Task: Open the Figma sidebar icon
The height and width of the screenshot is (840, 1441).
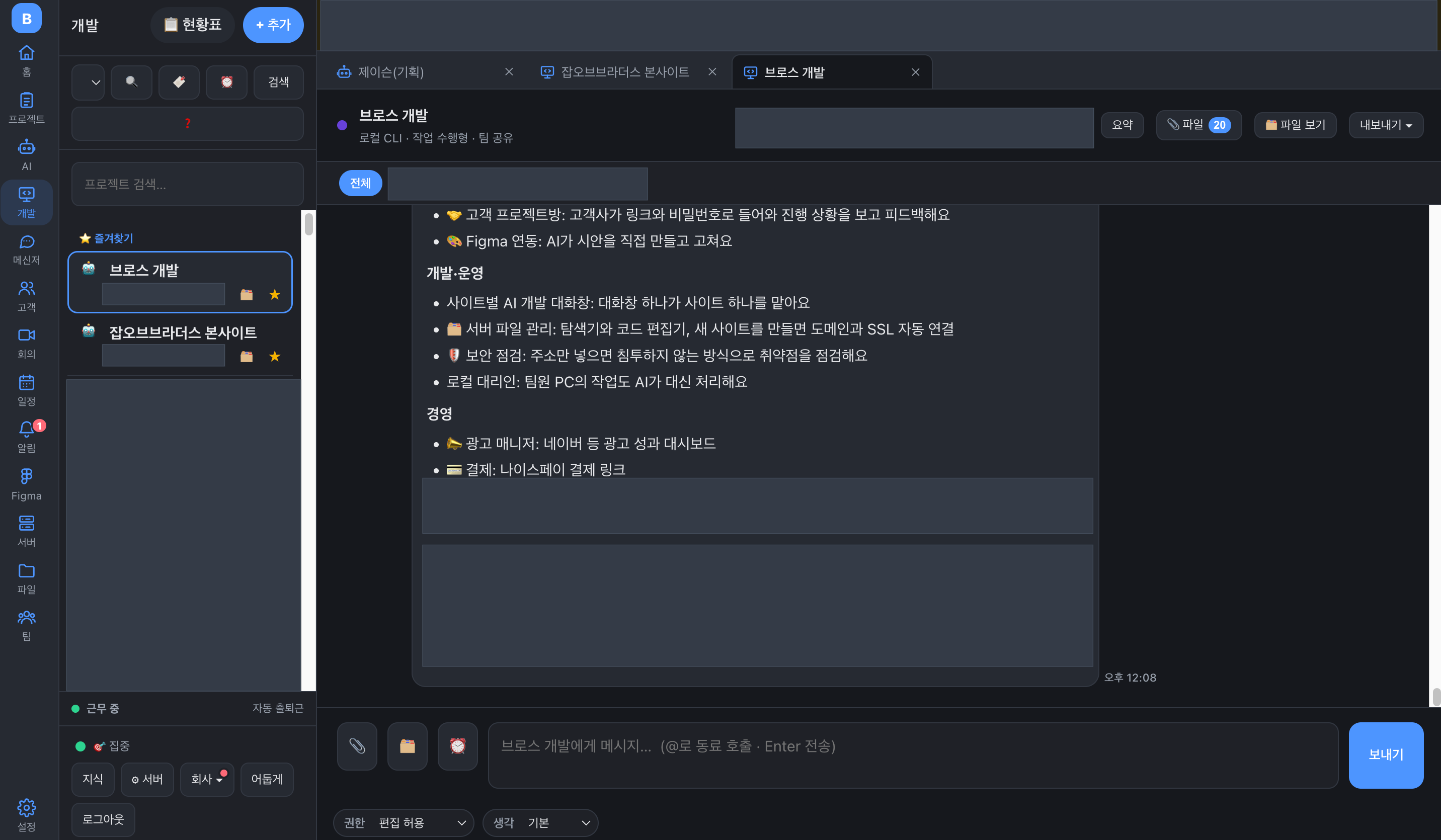Action: (26, 485)
